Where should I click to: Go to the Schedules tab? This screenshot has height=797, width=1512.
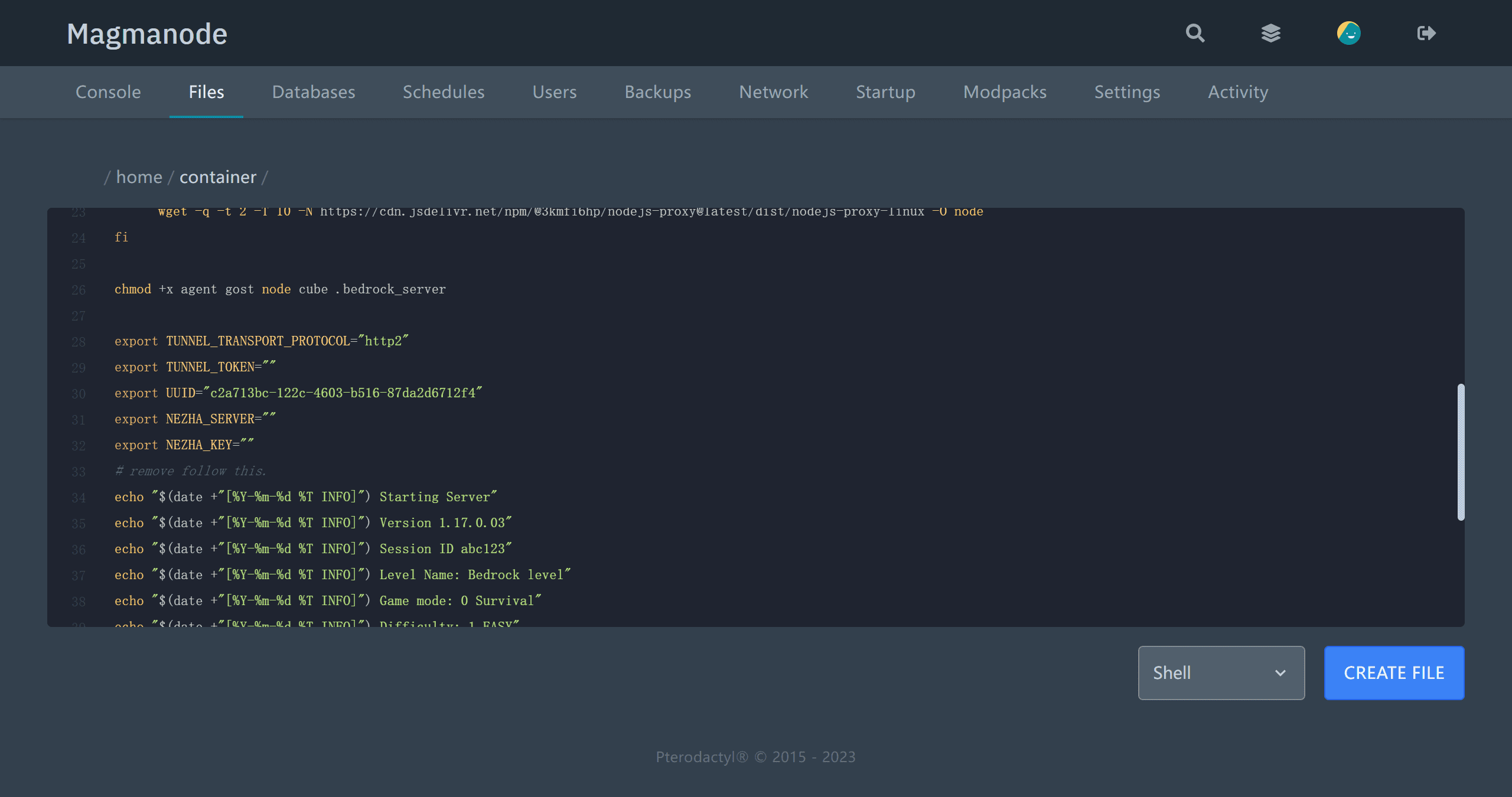[x=444, y=92]
